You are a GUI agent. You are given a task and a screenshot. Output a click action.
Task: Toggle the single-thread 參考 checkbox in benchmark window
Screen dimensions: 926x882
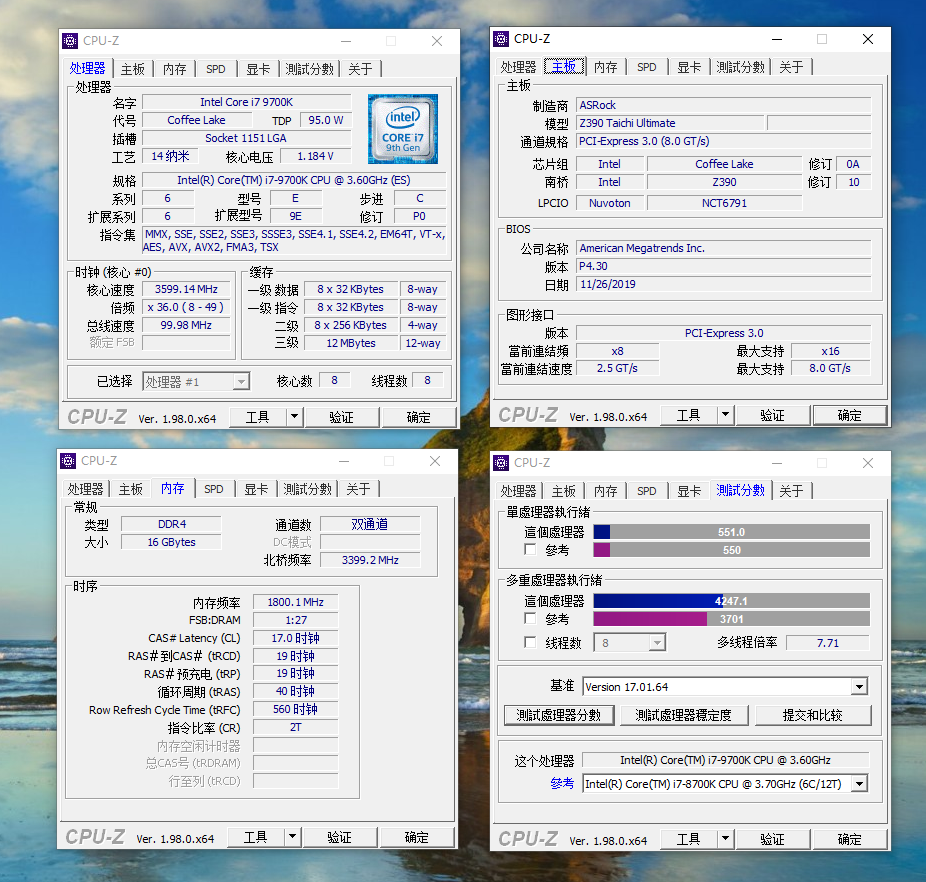530,549
